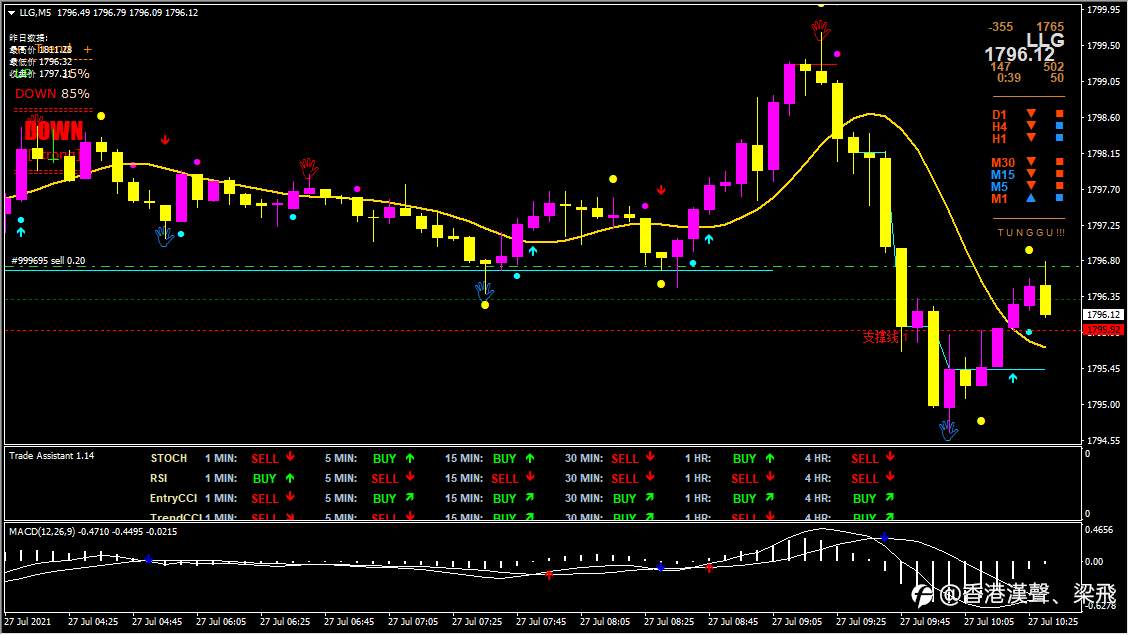
Task: Click the STOCH row label
Action: tap(168, 459)
